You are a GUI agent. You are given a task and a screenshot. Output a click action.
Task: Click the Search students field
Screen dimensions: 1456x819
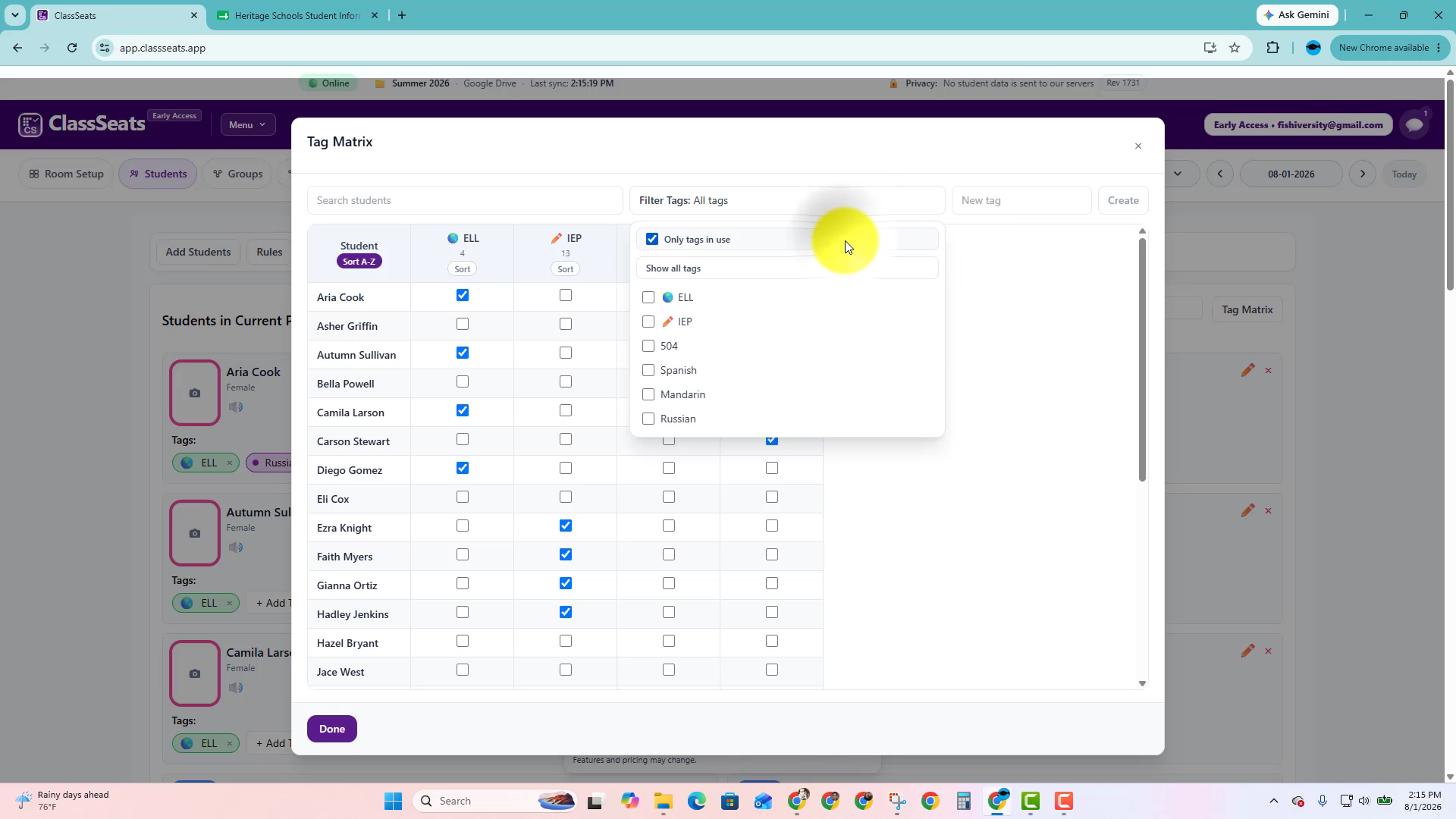pos(465,200)
